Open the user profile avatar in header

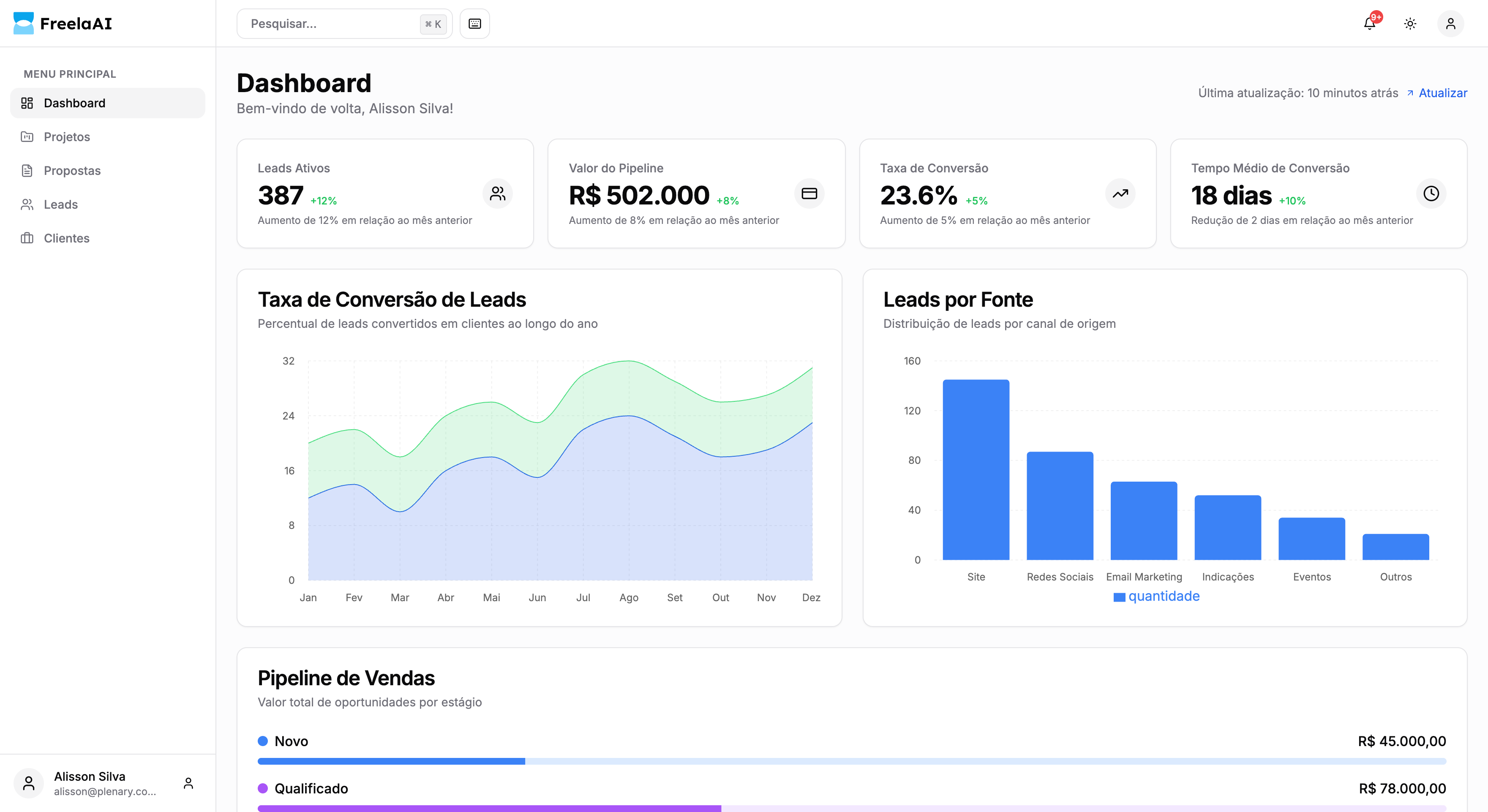pos(1450,24)
